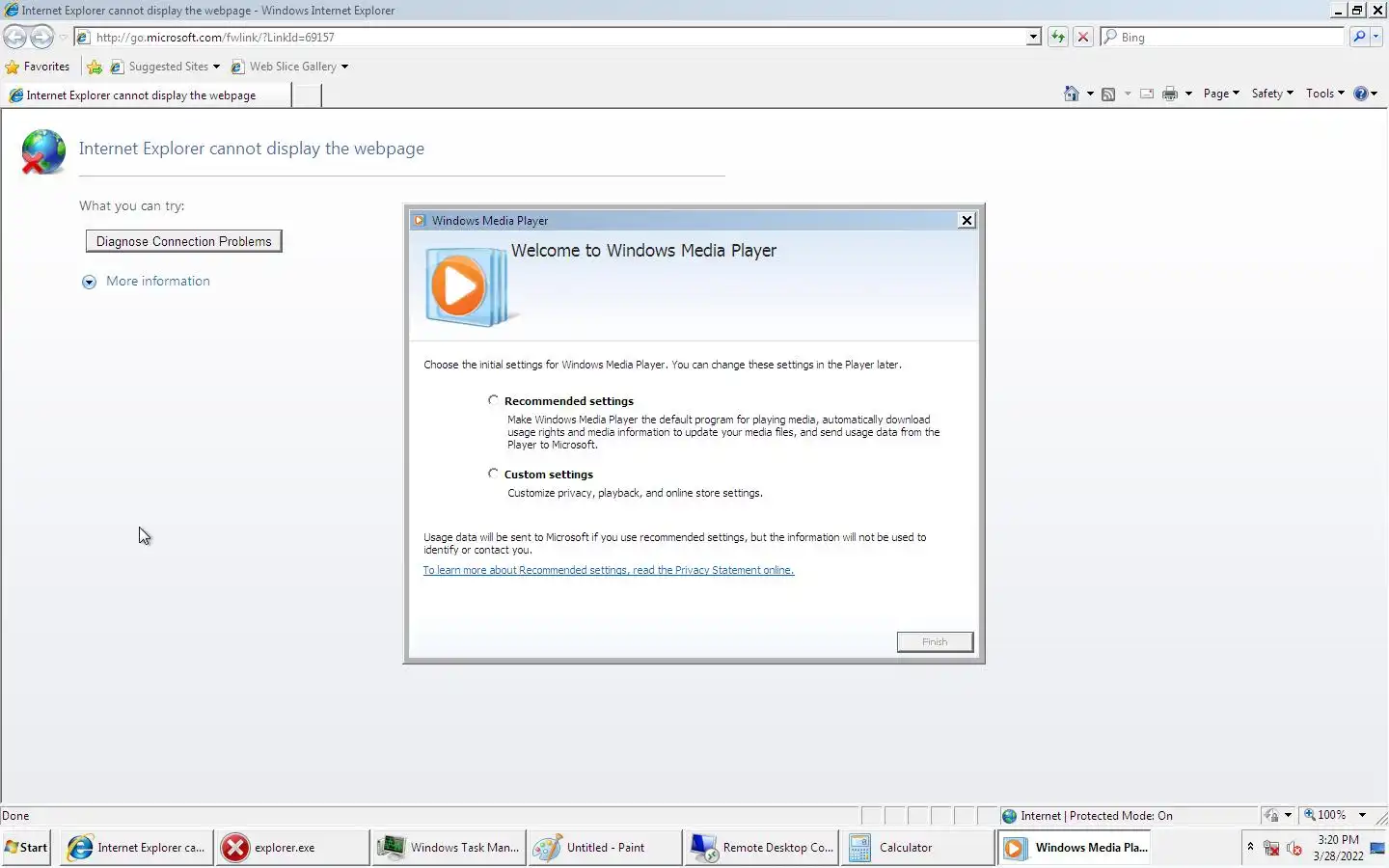Select the Recommended settings radio button
Screen dimensions: 1389x868
pyautogui.click(x=493, y=400)
